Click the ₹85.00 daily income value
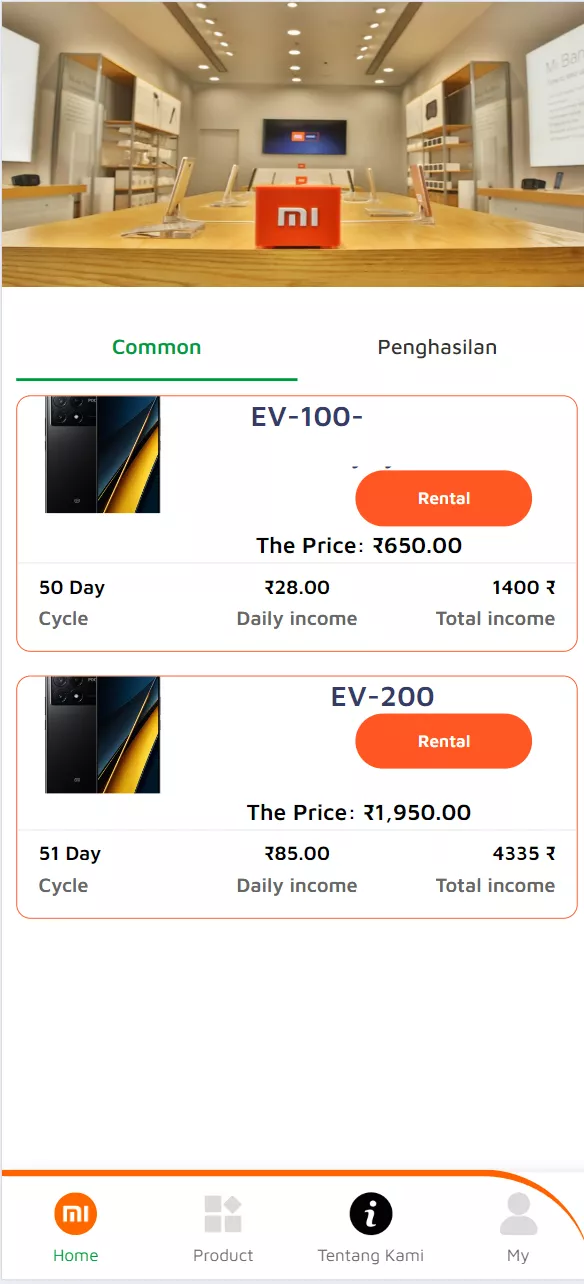584x1284 pixels. pos(297,853)
